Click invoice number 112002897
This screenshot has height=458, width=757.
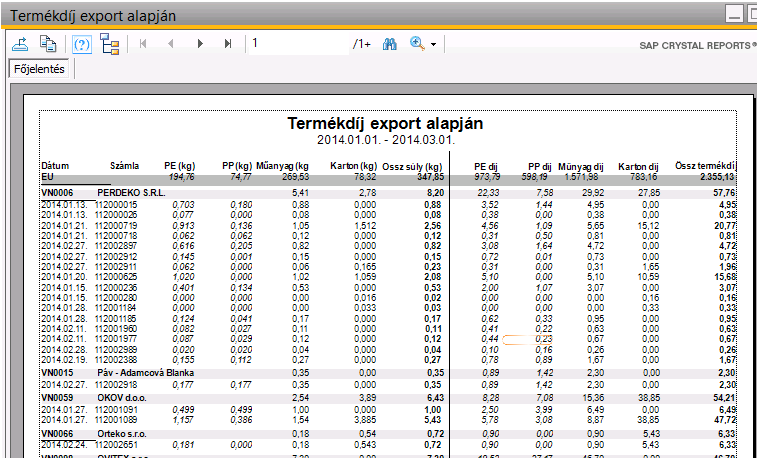[x=116, y=246]
